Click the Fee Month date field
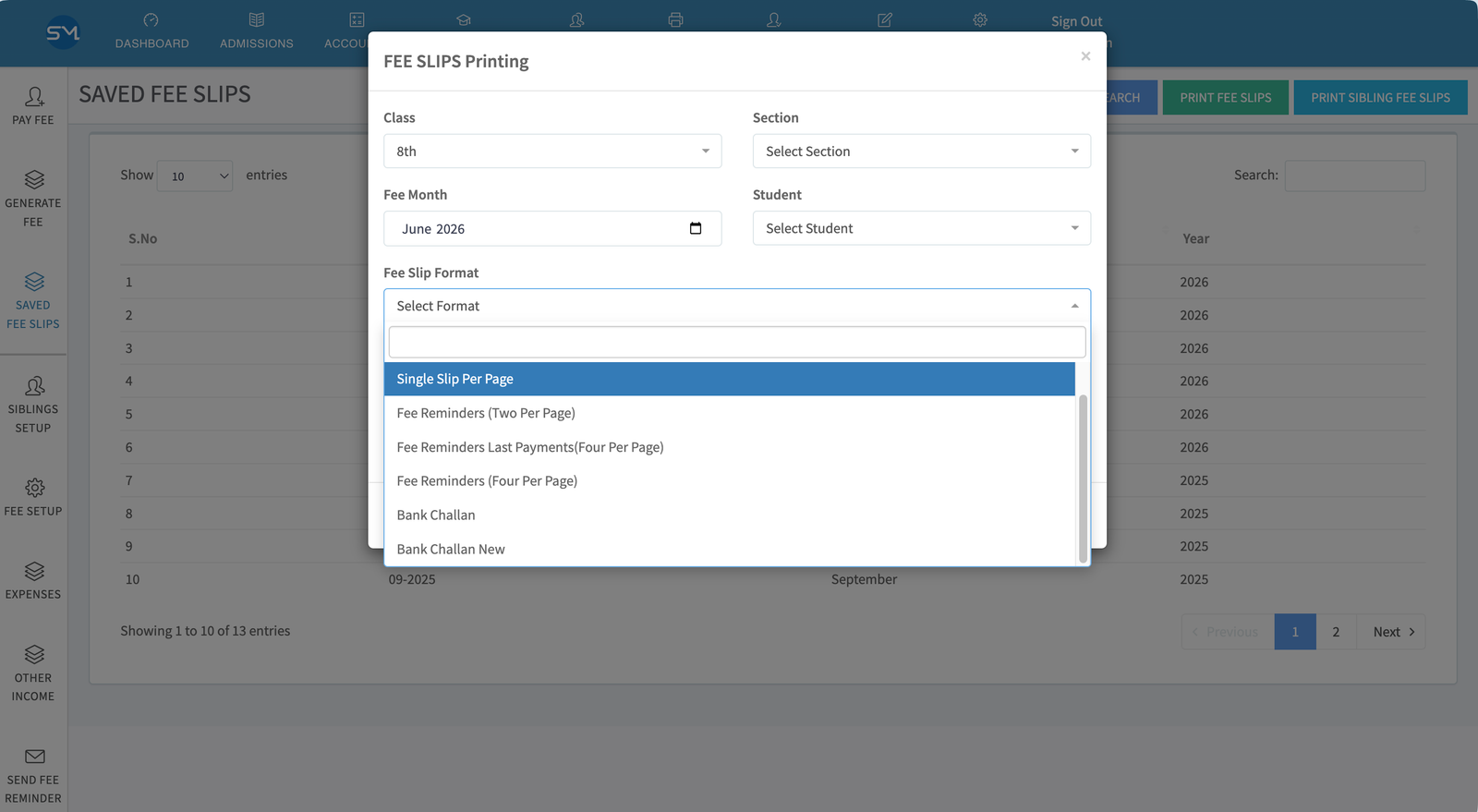This screenshot has height=812, width=1478. click(552, 228)
